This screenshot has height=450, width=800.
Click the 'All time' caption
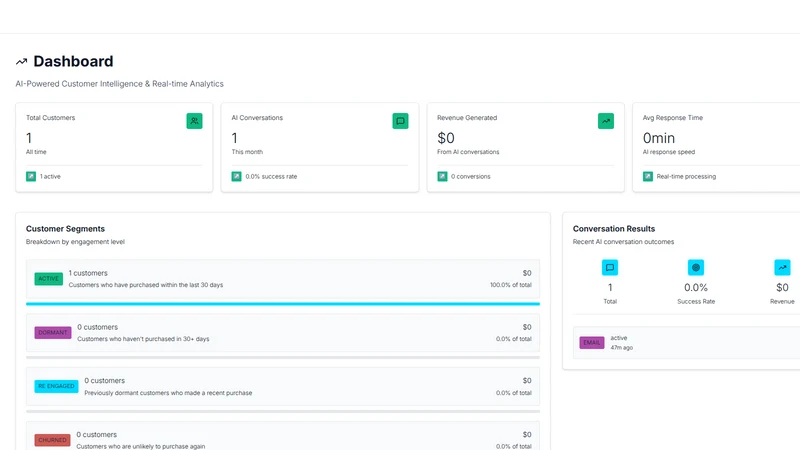pos(36,152)
